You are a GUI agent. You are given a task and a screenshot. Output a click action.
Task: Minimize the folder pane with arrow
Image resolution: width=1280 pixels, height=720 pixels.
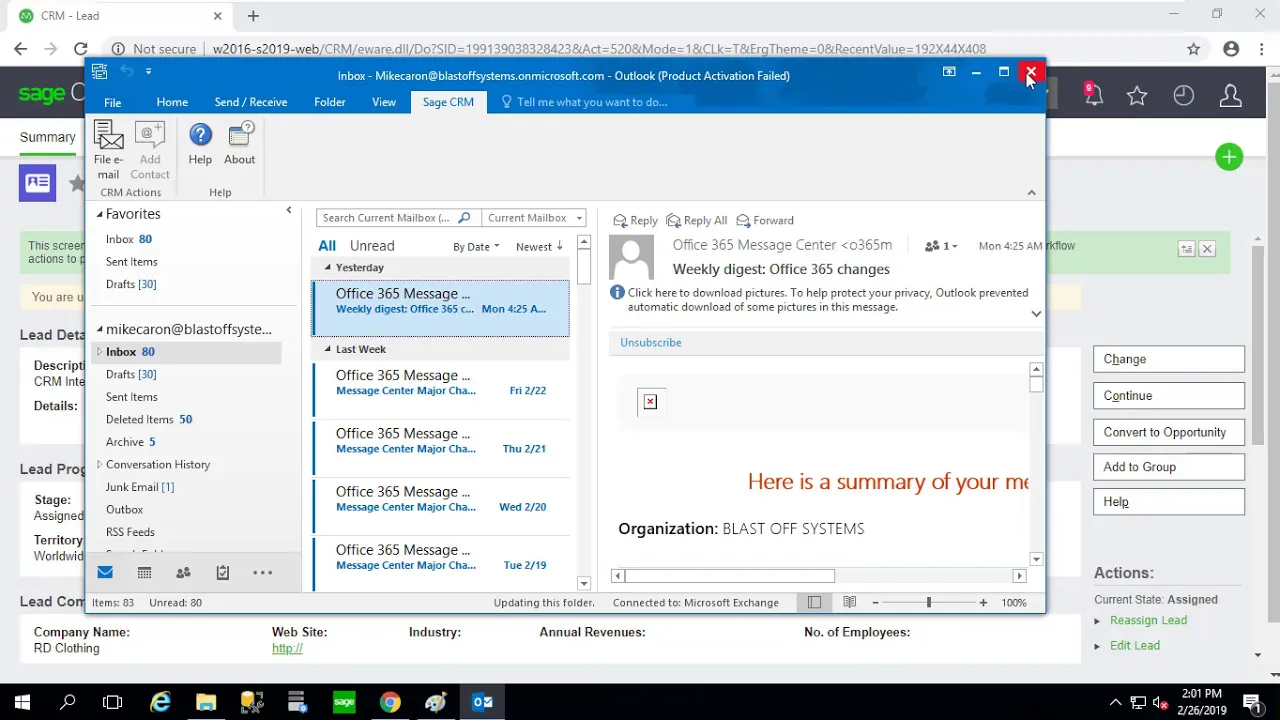coord(289,210)
